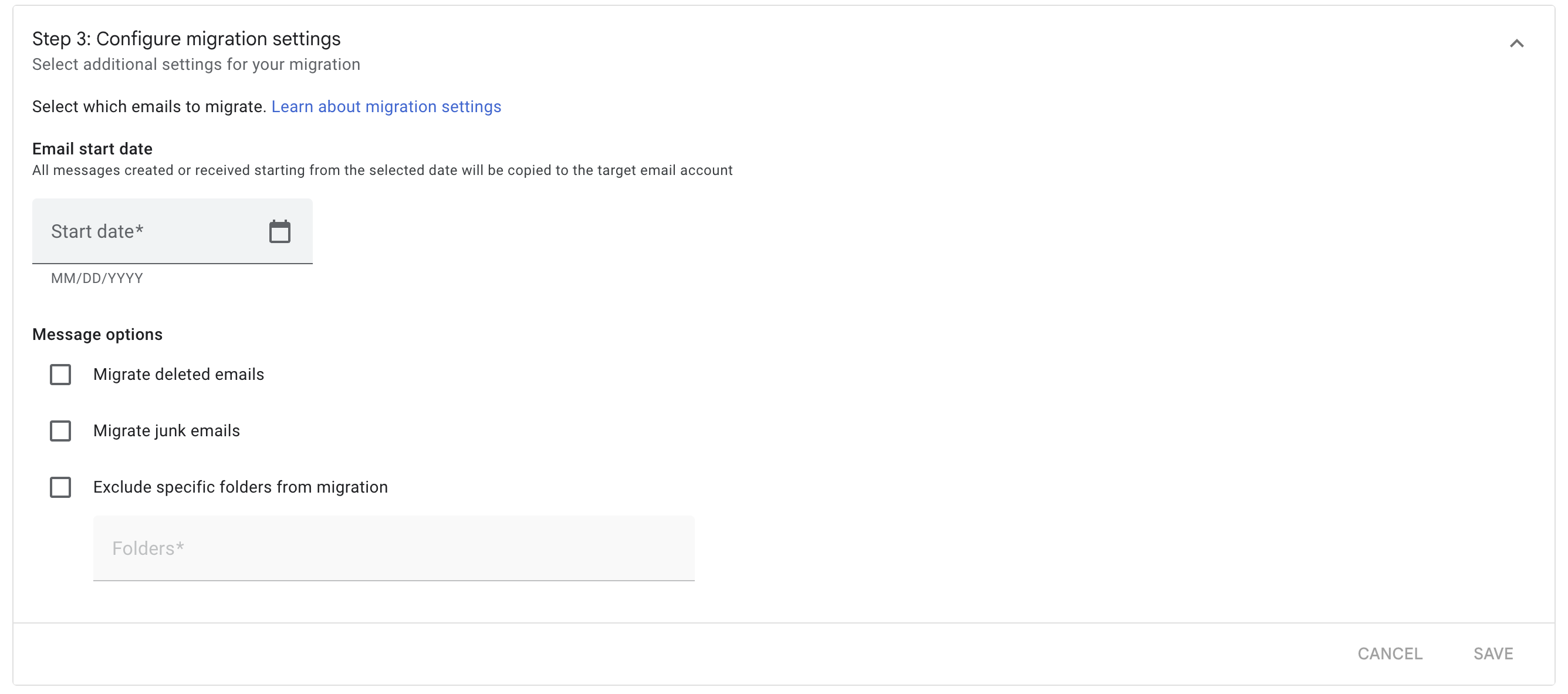
Task: Click the "Email start date" heading
Action: pyautogui.click(x=92, y=149)
